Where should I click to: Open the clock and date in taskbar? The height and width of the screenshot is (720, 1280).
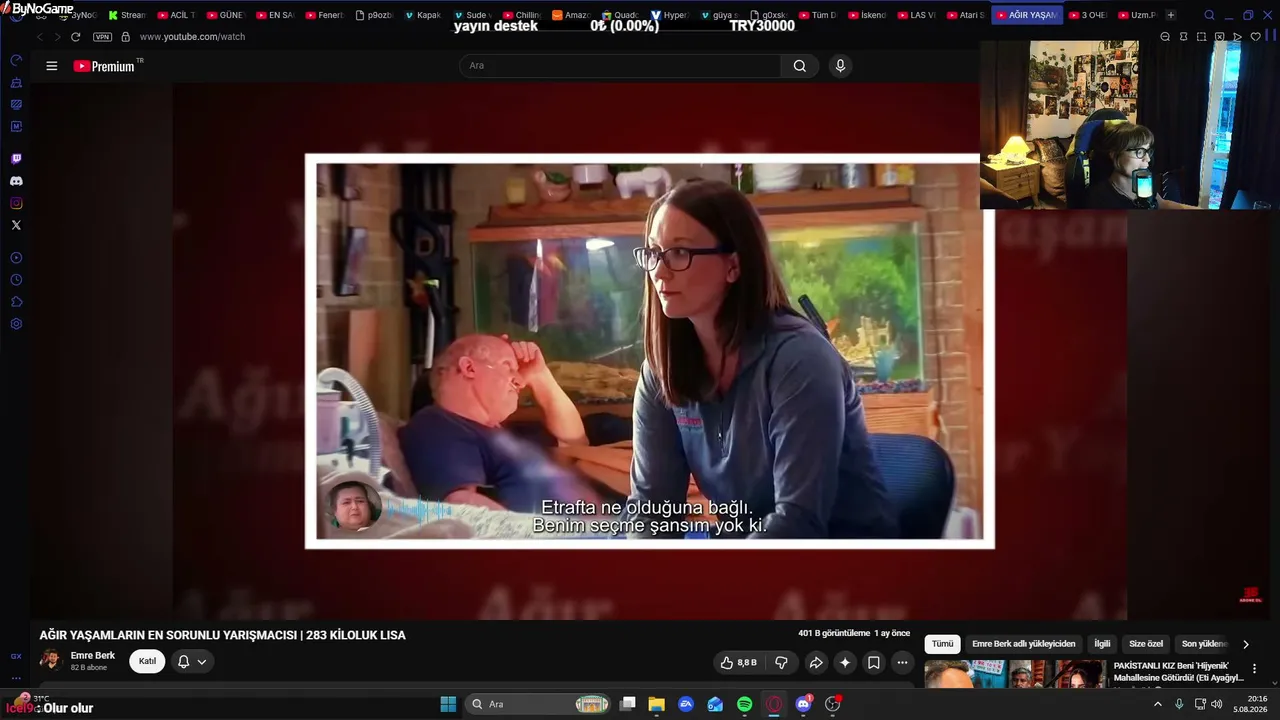coord(1250,704)
